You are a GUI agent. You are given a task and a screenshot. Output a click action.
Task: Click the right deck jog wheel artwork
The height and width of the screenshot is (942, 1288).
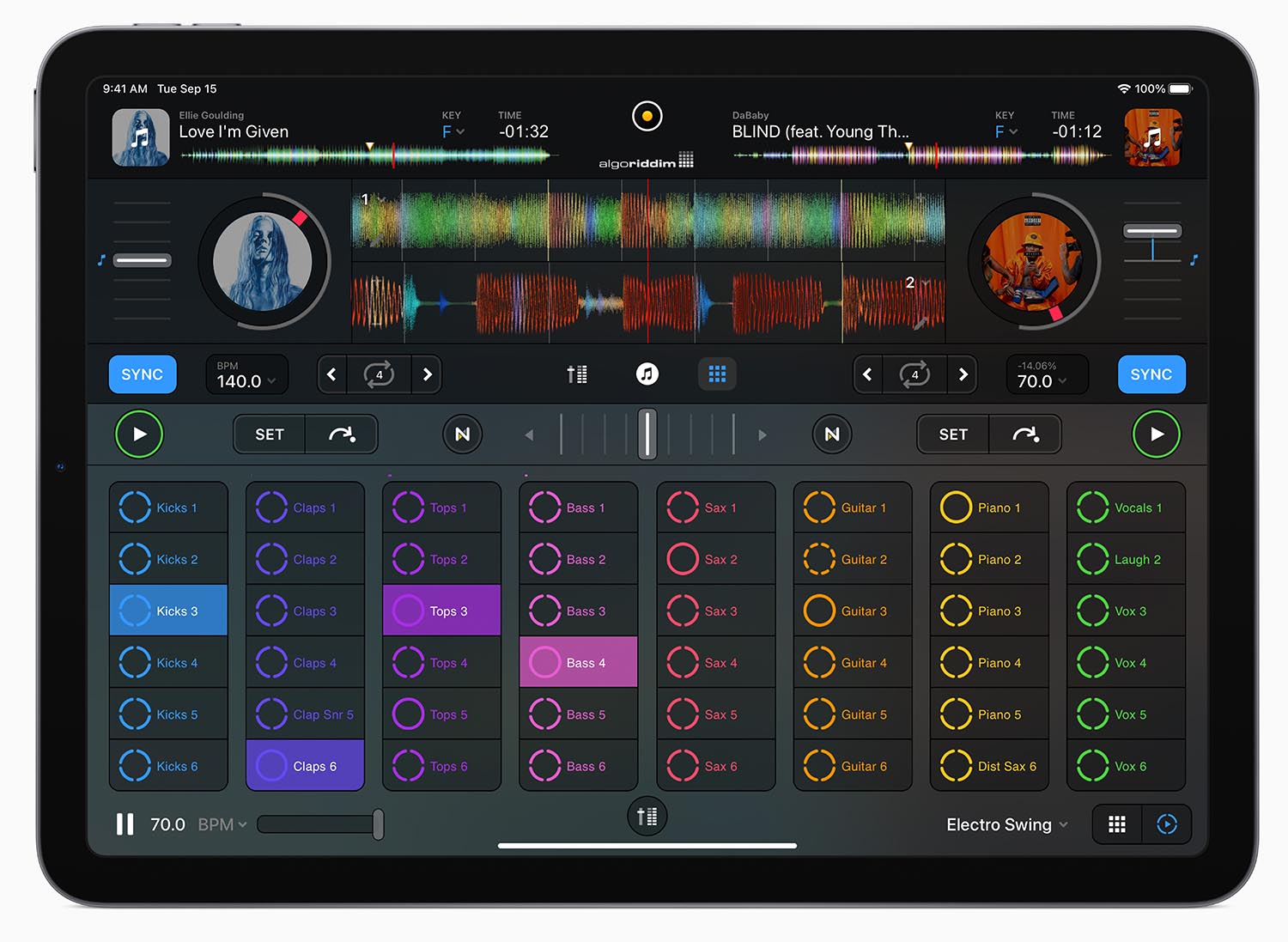(x=1033, y=261)
